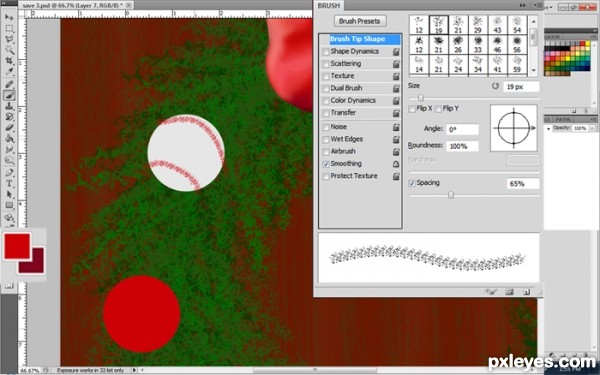Expand the Opacity dropdown arrow

pyautogui.click(x=592, y=128)
